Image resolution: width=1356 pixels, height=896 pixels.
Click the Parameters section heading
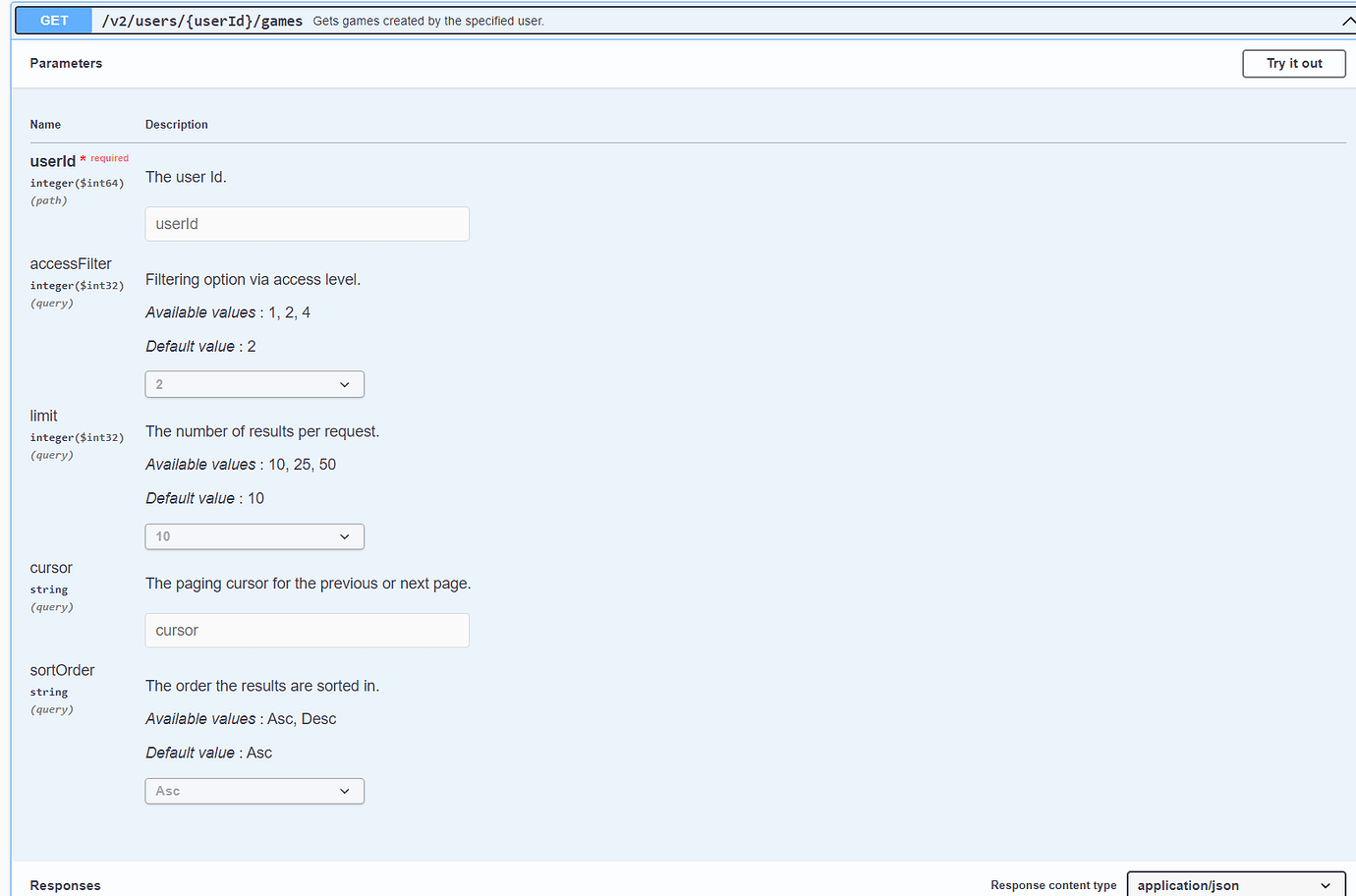(66, 63)
